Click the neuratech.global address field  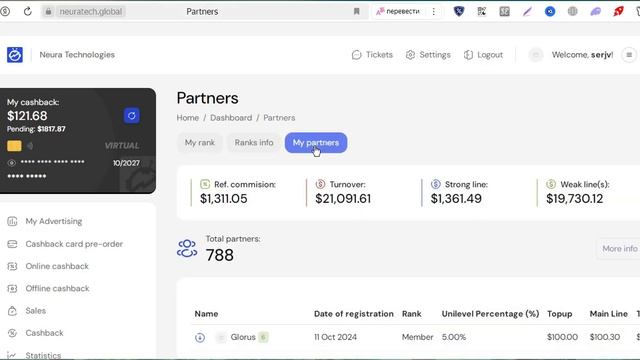point(91,11)
